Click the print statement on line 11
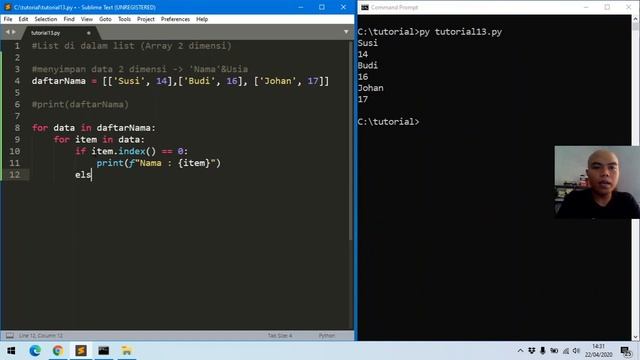The width and height of the screenshot is (640, 360). tap(158, 163)
